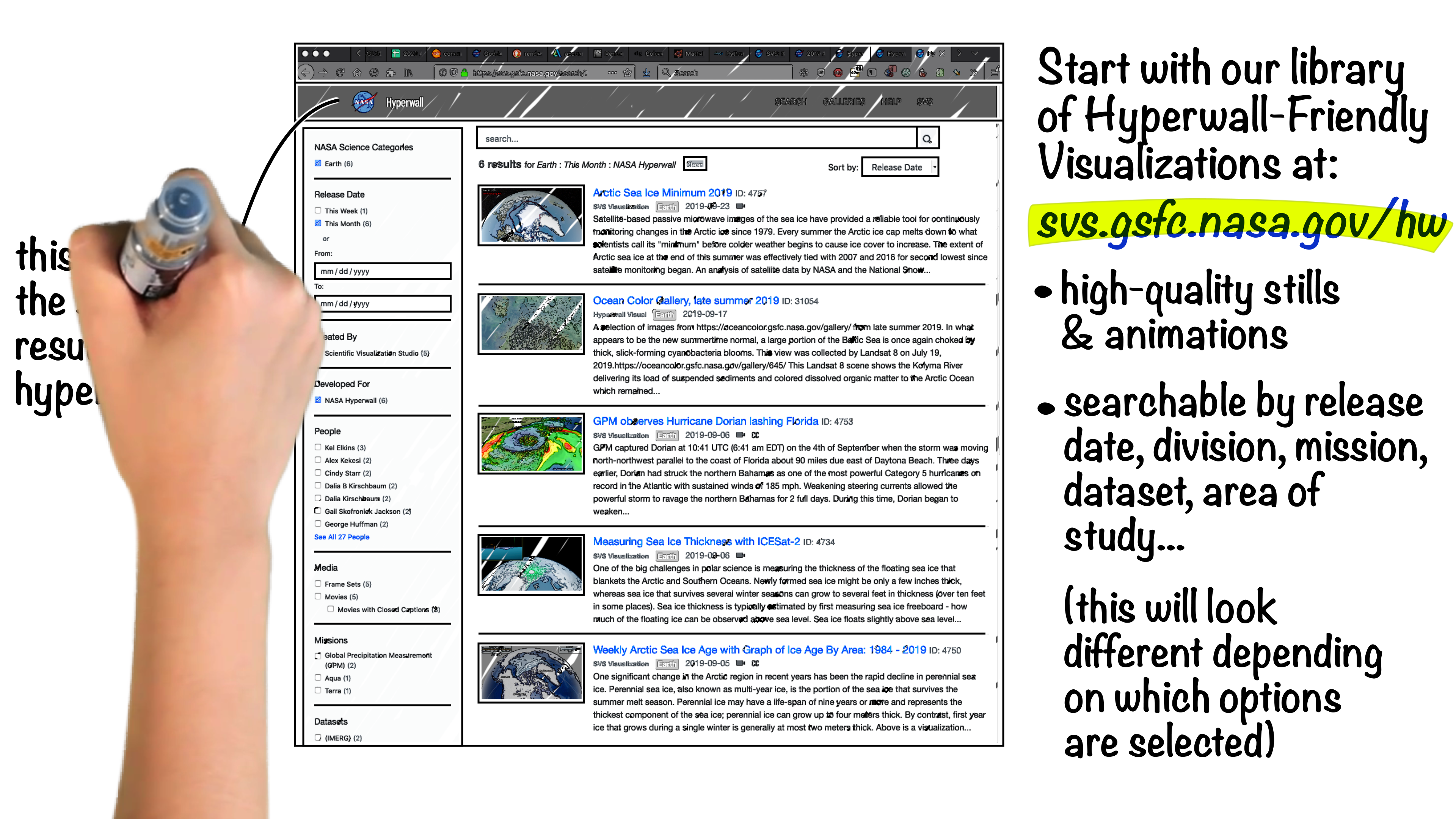Viewport: 1456px width, 819px height.
Task: Click the From date field mm/dd/yyyy
Action: tap(383, 271)
